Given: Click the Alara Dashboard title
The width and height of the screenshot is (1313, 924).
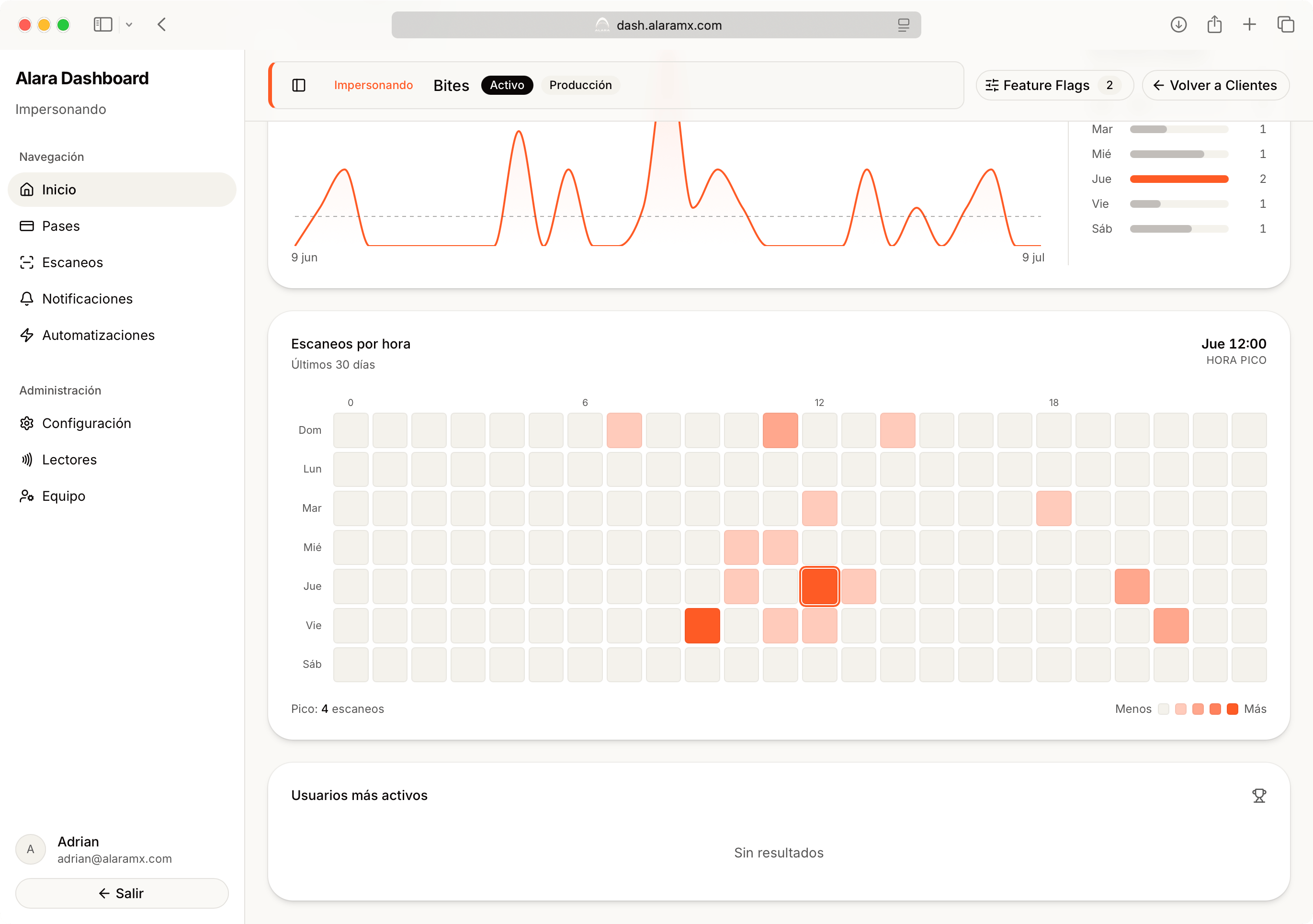Looking at the screenshot, I should 82,79.
